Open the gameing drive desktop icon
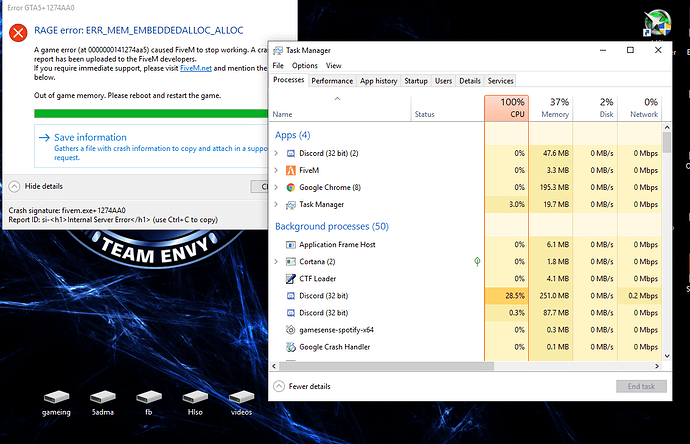The width and height of the screenshot is (690, 444). pyautogui.click(x=56, y=397)
